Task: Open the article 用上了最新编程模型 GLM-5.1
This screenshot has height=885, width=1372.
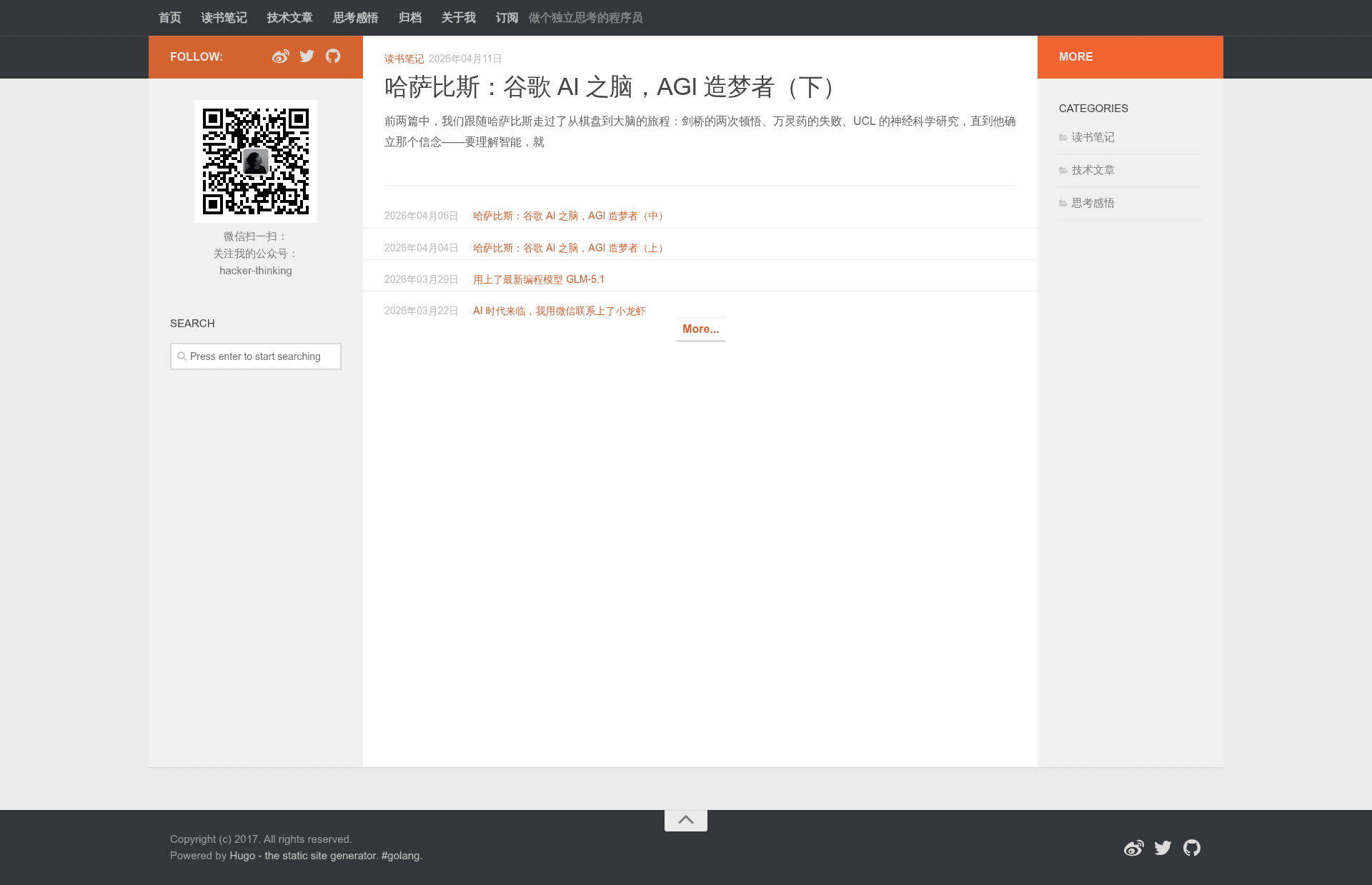Action: (539, 279)
